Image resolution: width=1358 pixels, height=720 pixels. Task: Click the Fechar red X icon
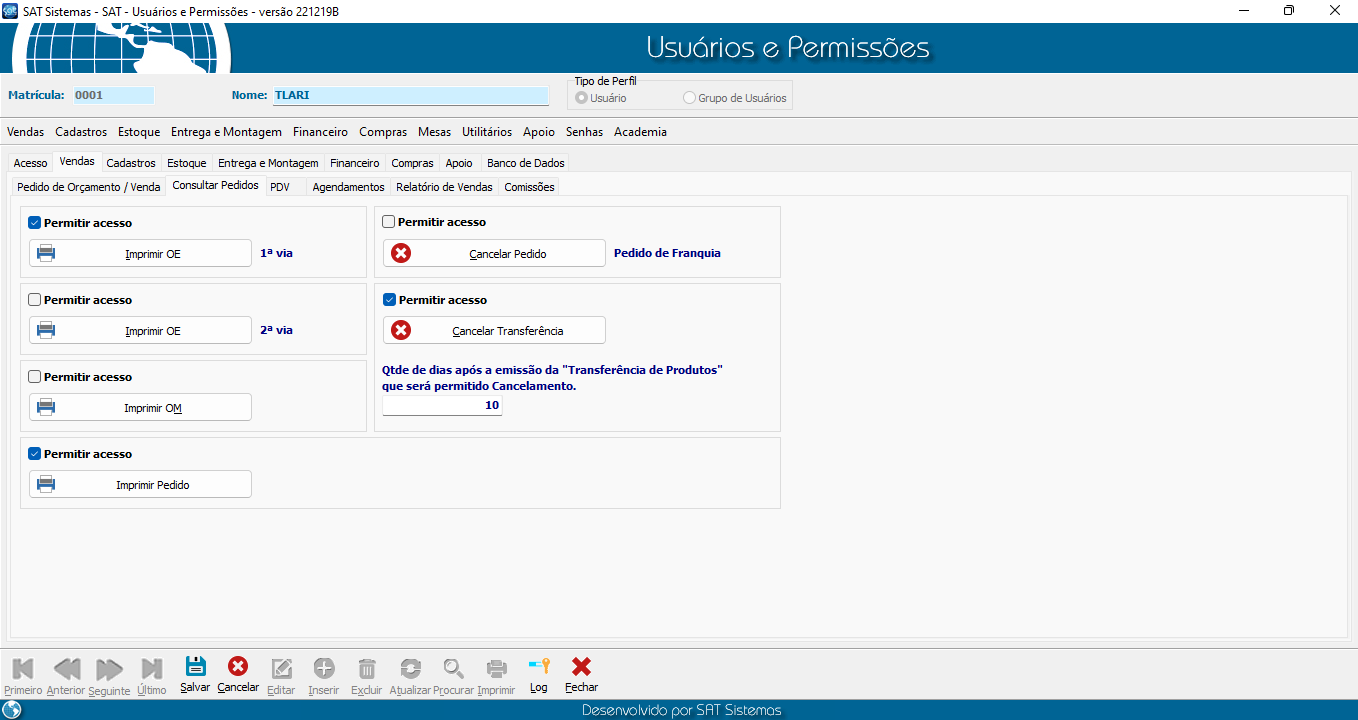(581, 667)
